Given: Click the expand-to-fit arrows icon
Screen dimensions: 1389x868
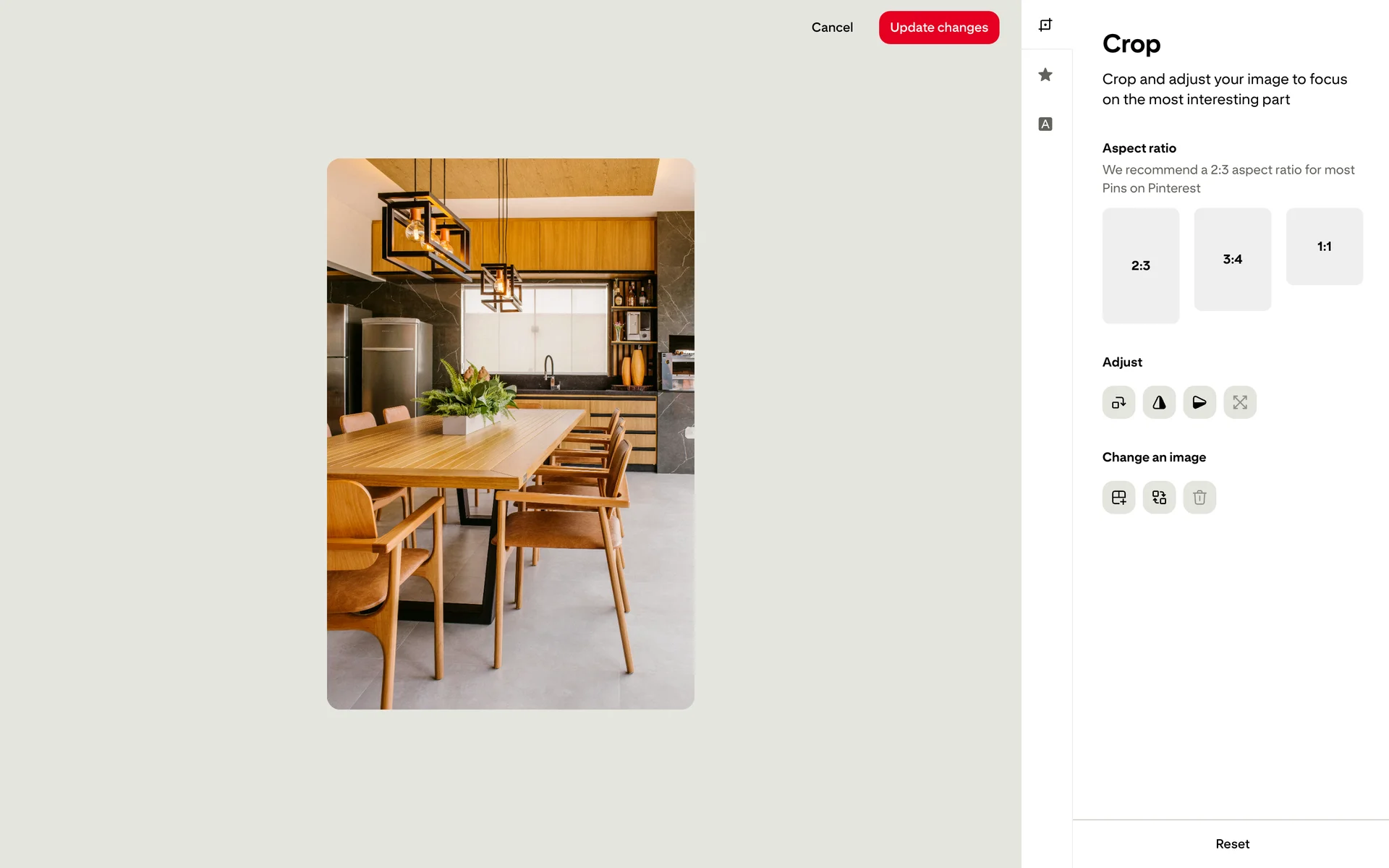Looking at the screenshot, I should click(x=1240, y=402).
